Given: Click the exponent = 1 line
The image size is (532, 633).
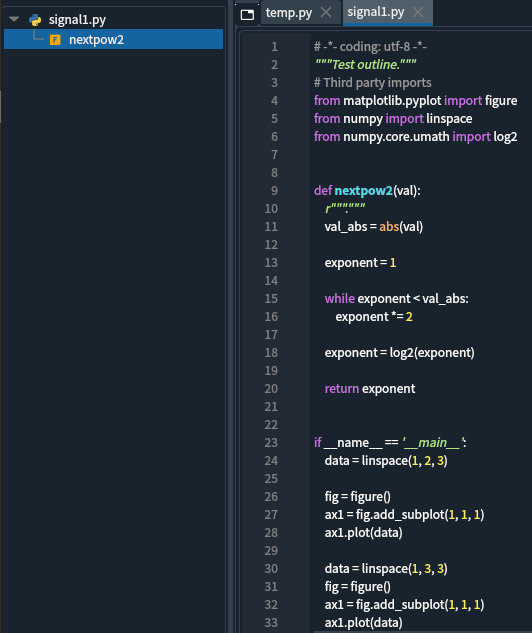Looking at the screenshot, I should click(360, 262).
